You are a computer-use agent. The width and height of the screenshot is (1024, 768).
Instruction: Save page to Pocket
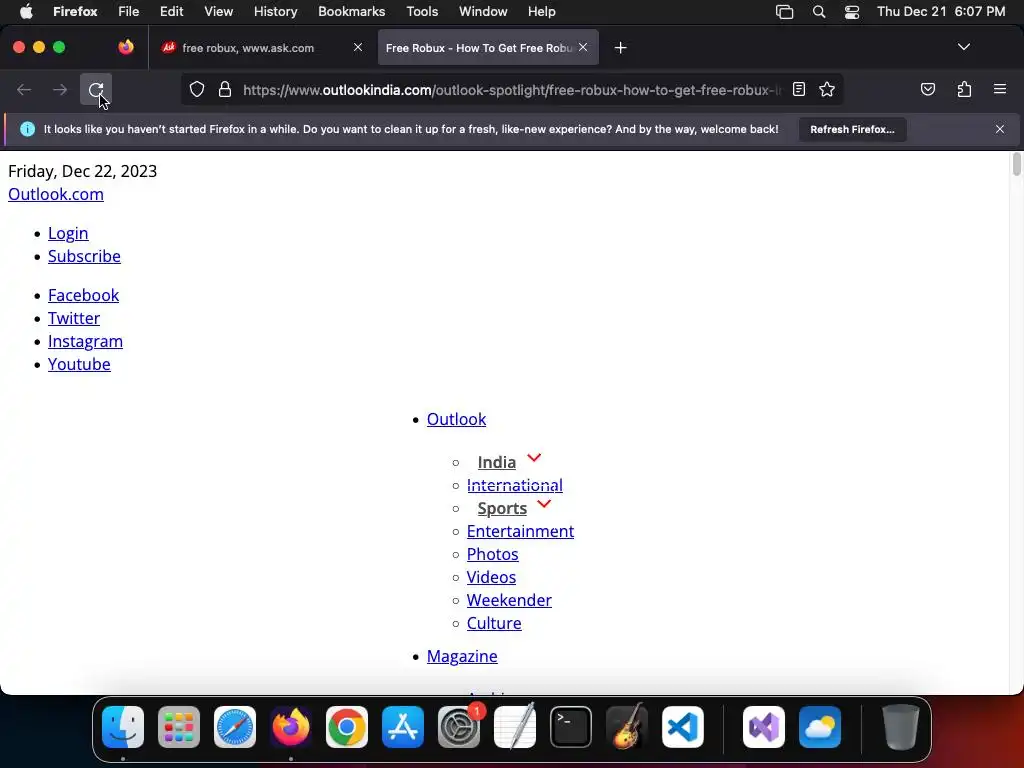(927, 89)
